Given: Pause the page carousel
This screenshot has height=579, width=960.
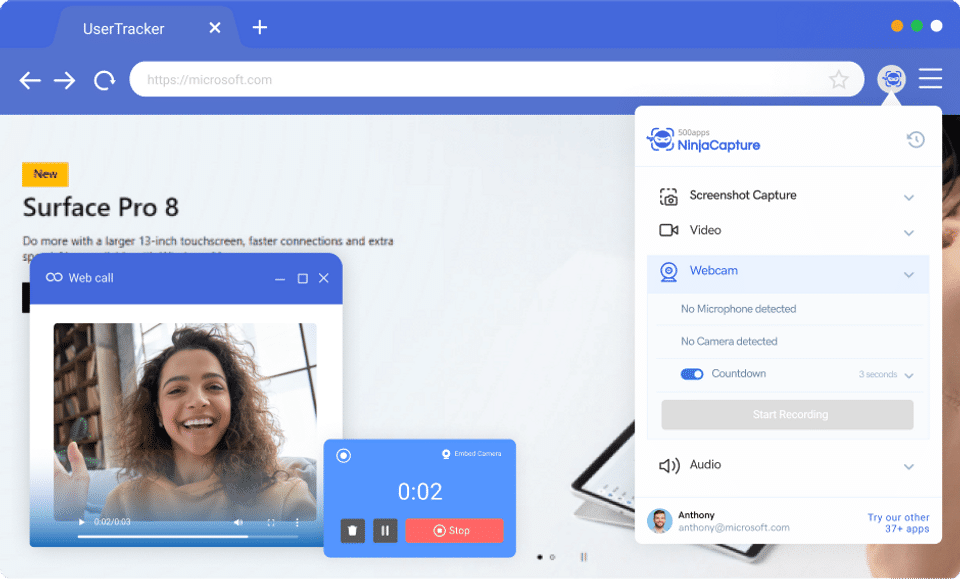Looking at the screenshot, I should click(x=583, y=557).
